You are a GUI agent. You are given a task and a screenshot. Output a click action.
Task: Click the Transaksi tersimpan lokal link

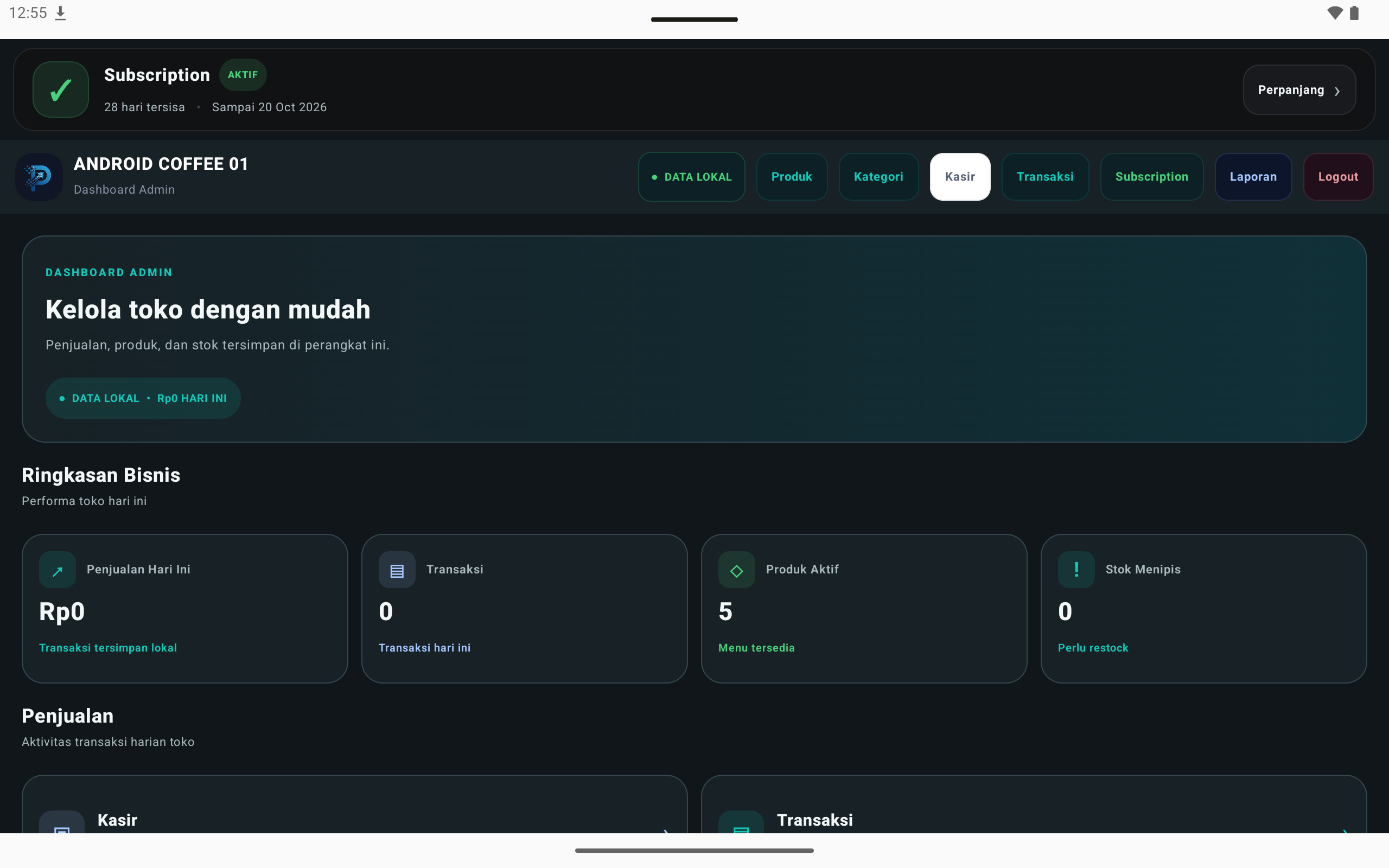coord(108,648)
